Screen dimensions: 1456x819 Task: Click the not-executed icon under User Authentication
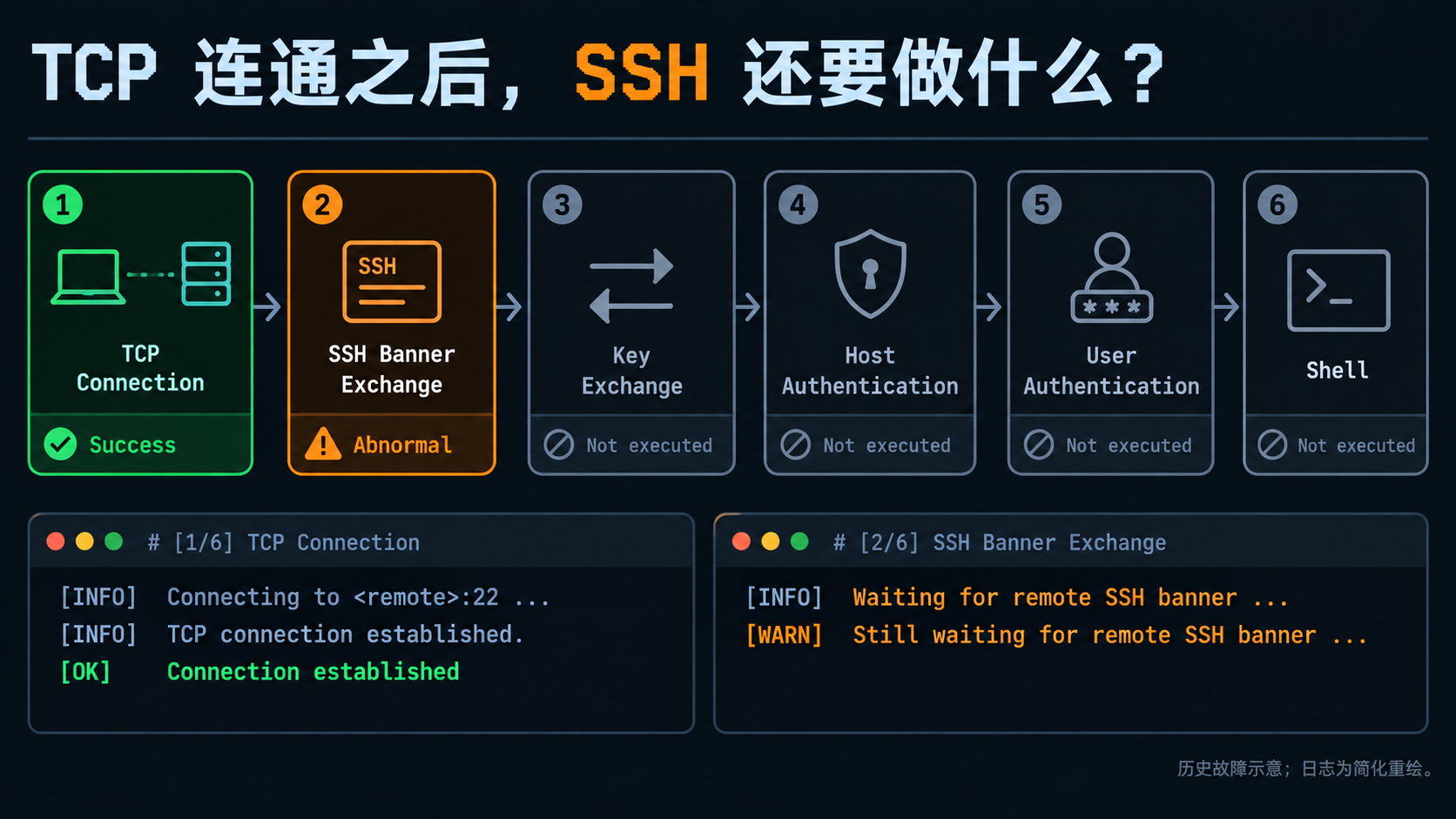click(1039, 445)
